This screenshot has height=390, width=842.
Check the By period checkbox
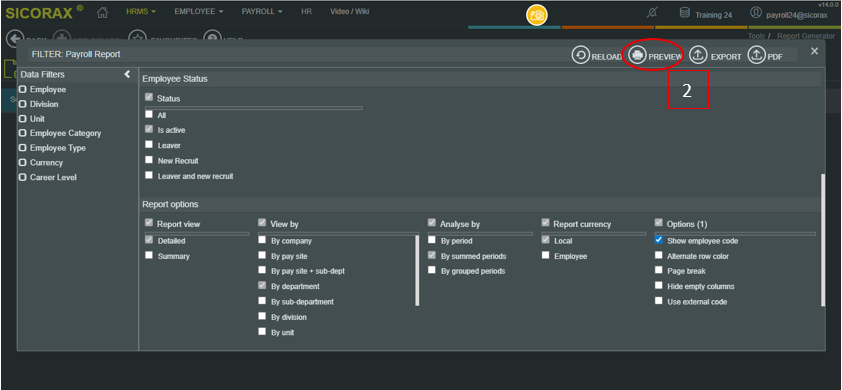(432, 240)
